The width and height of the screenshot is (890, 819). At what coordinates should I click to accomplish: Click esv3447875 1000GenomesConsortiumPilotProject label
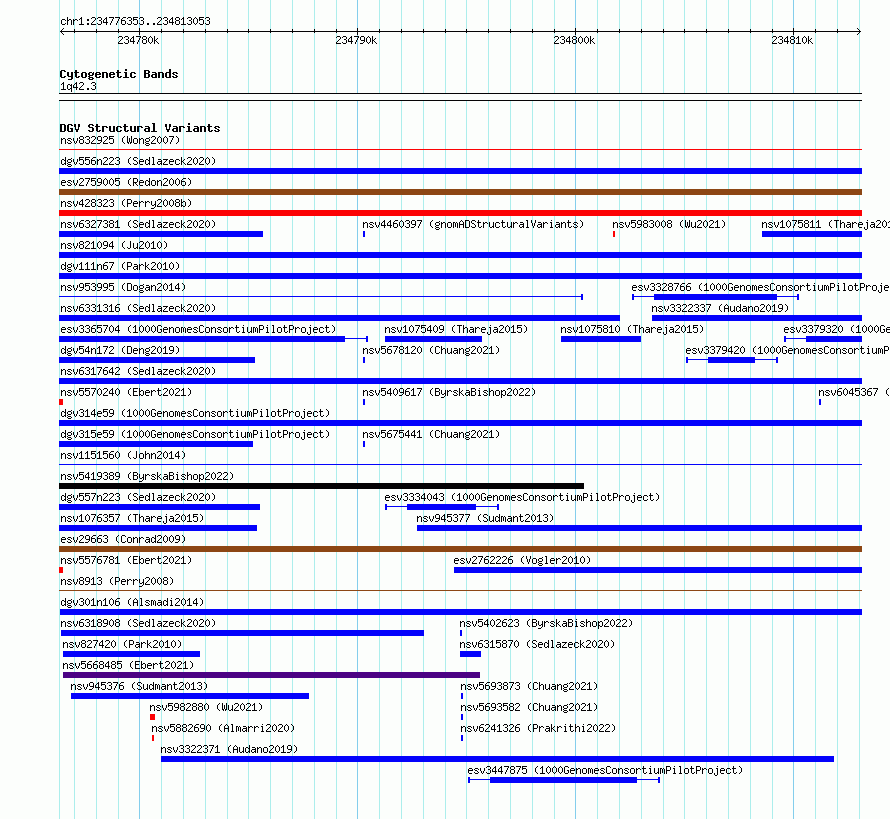pos(605,770)
